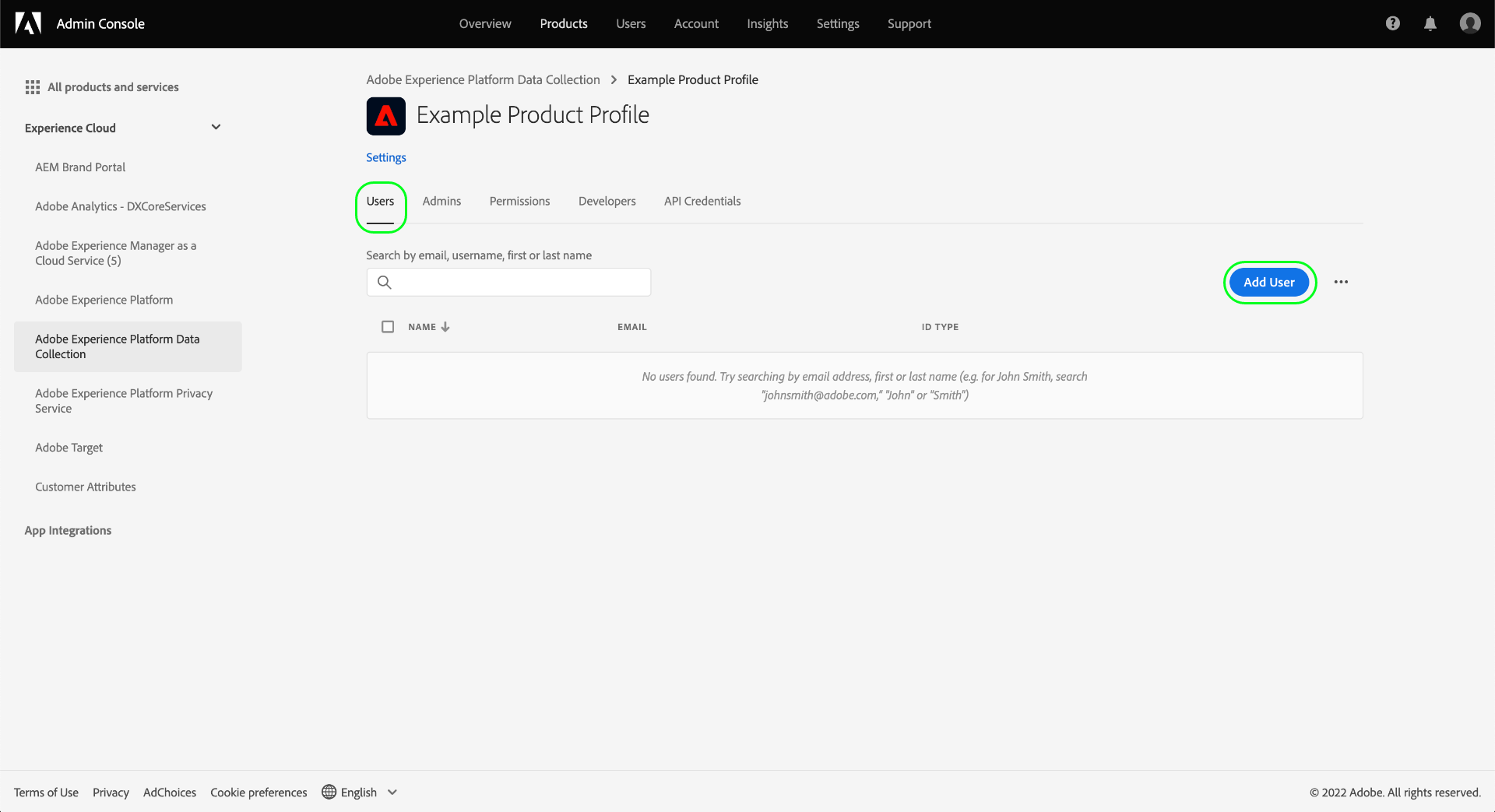
Task: Open the profile Settings link
Action: click(386, 157)
